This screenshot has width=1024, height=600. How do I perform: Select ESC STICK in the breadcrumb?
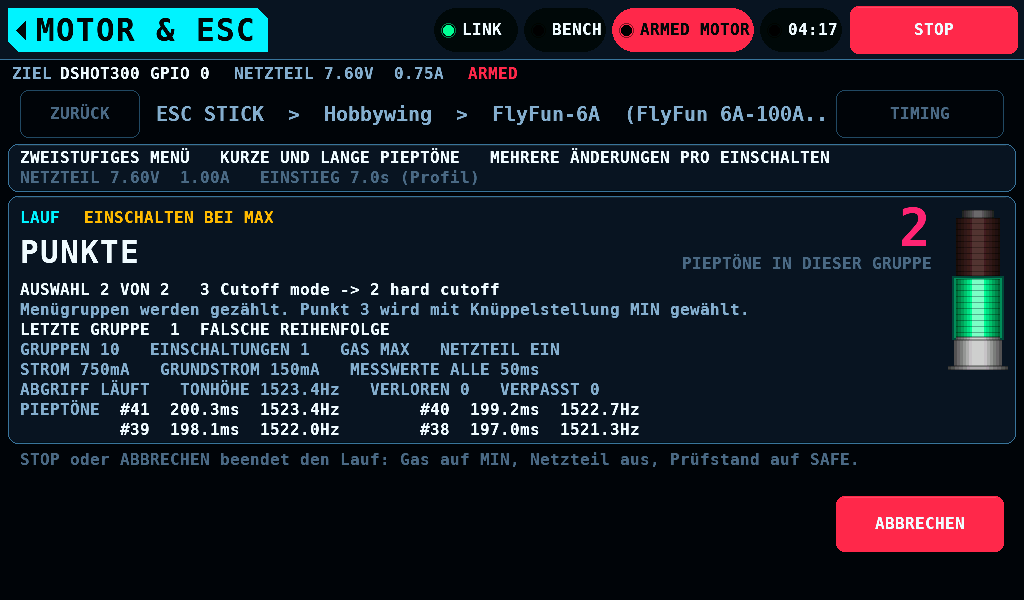click(210, 114)
